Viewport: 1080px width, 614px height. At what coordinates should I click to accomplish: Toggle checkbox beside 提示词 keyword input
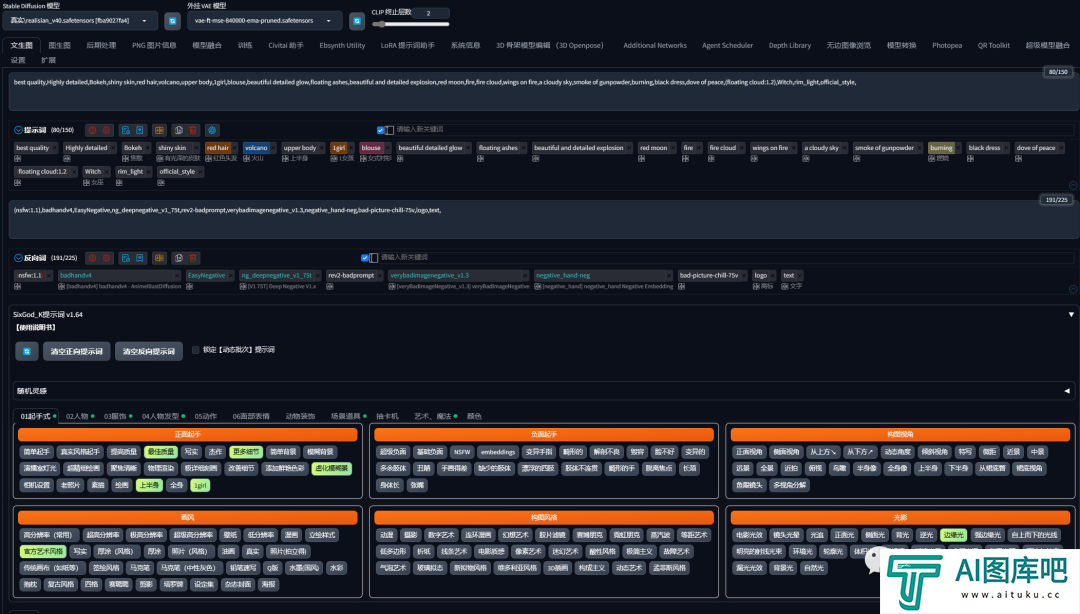[x=380, y=130]
